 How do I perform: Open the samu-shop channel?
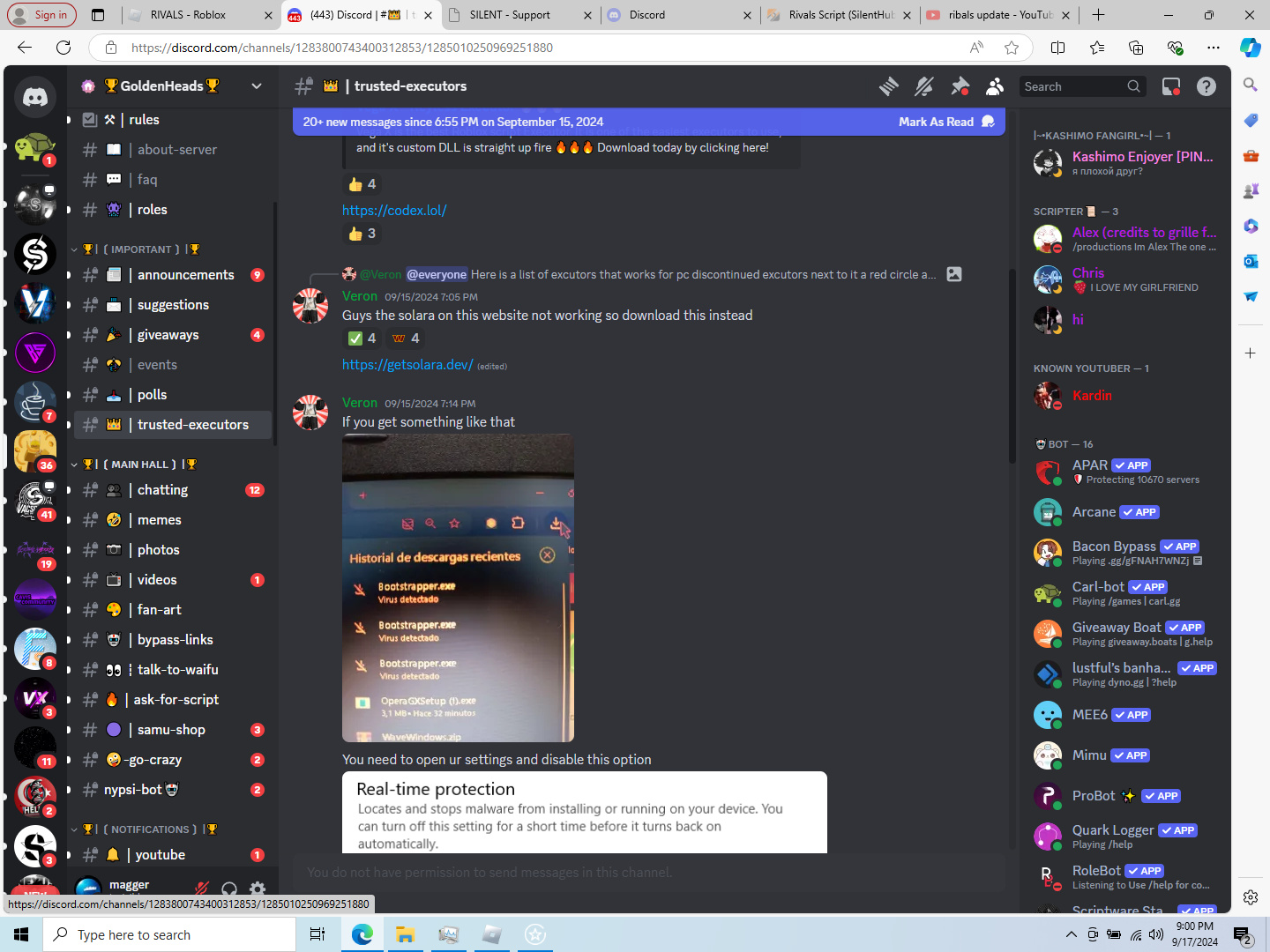(x=173, y=730)
